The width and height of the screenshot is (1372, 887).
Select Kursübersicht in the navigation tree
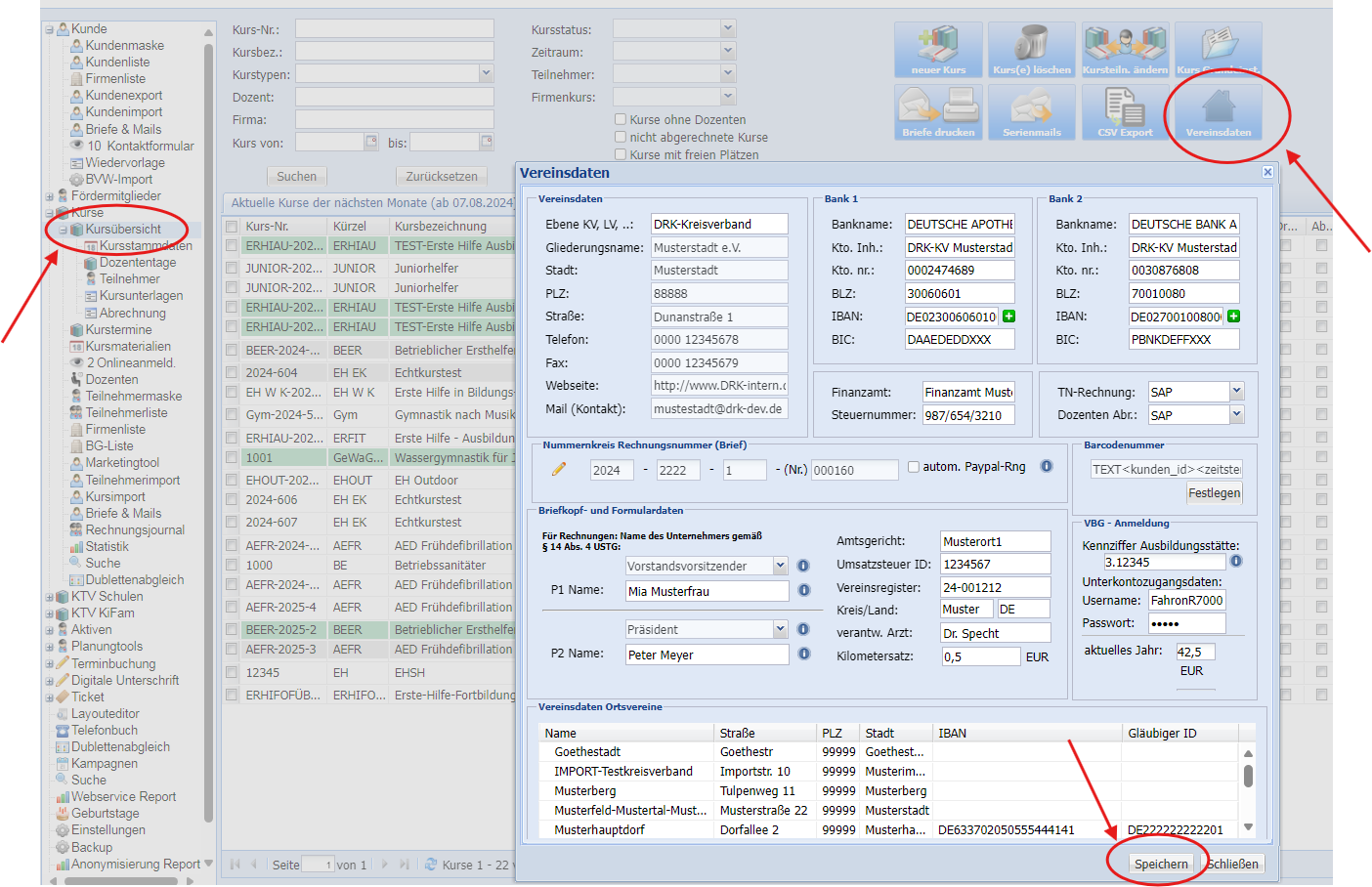pyautogui.click(x=123, y=230)
